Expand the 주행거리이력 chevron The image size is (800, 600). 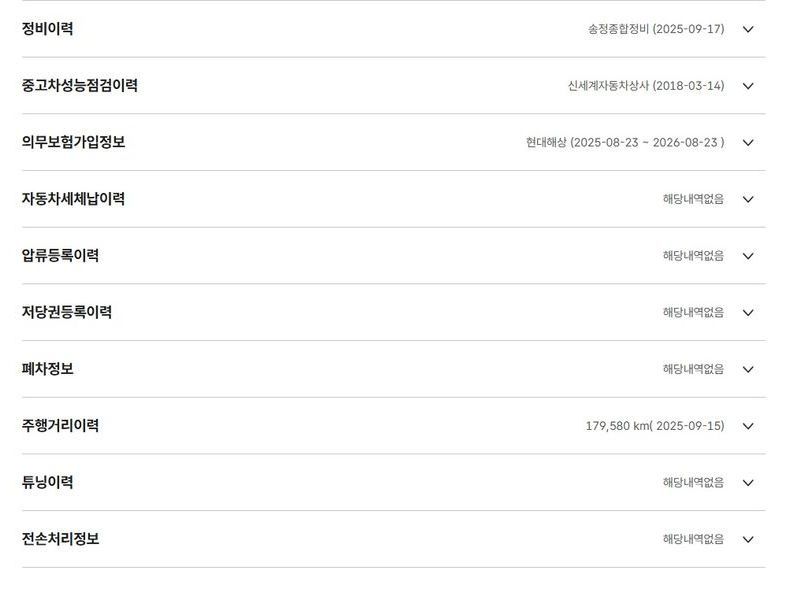point(748,426)
